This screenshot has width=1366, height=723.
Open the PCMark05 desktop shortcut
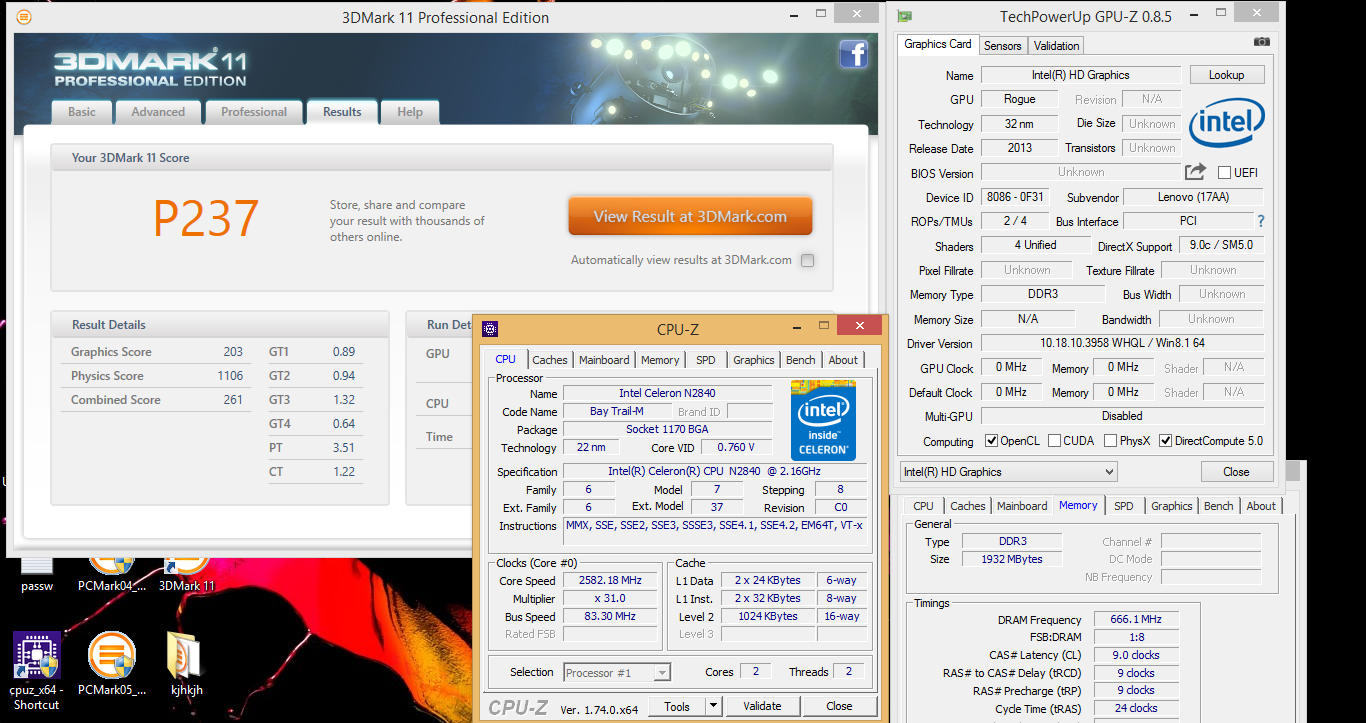(111, 663)
